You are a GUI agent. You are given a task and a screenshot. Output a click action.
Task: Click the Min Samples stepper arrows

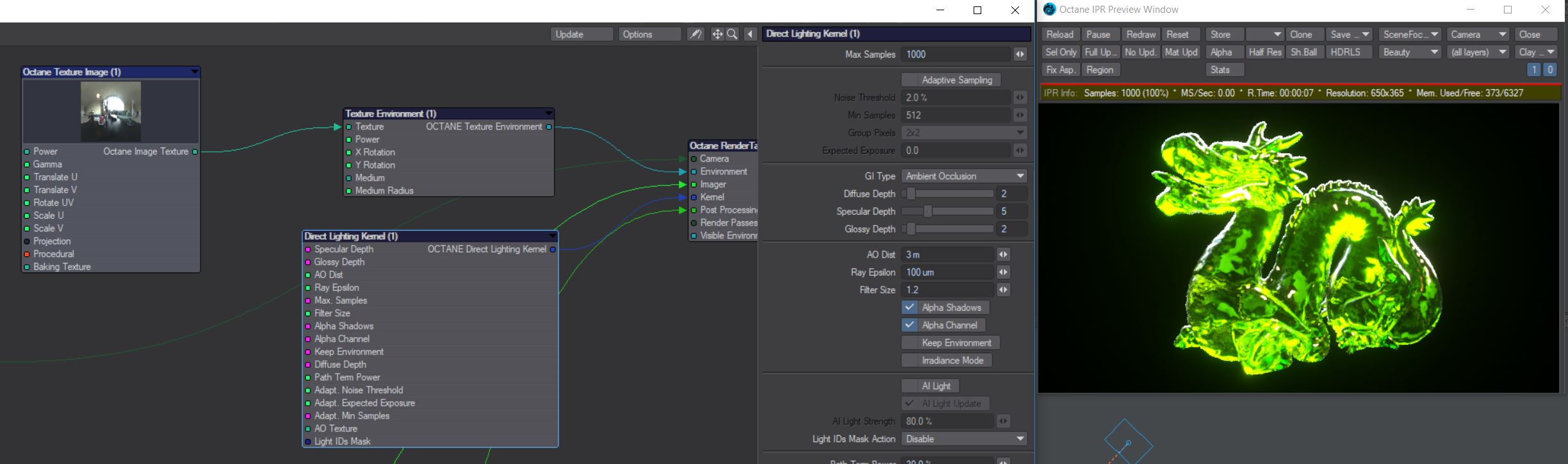pos(1020,115)
